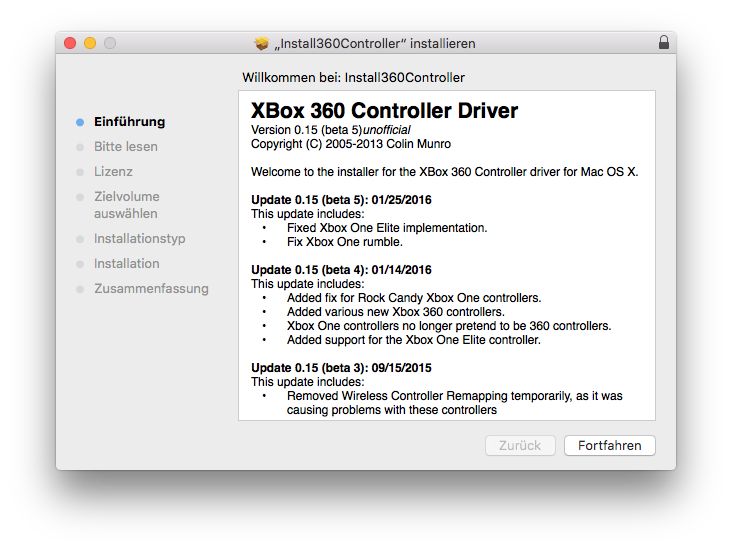Select the Bitte lesen step
This screenshot has width=732, height=550.
125,147
